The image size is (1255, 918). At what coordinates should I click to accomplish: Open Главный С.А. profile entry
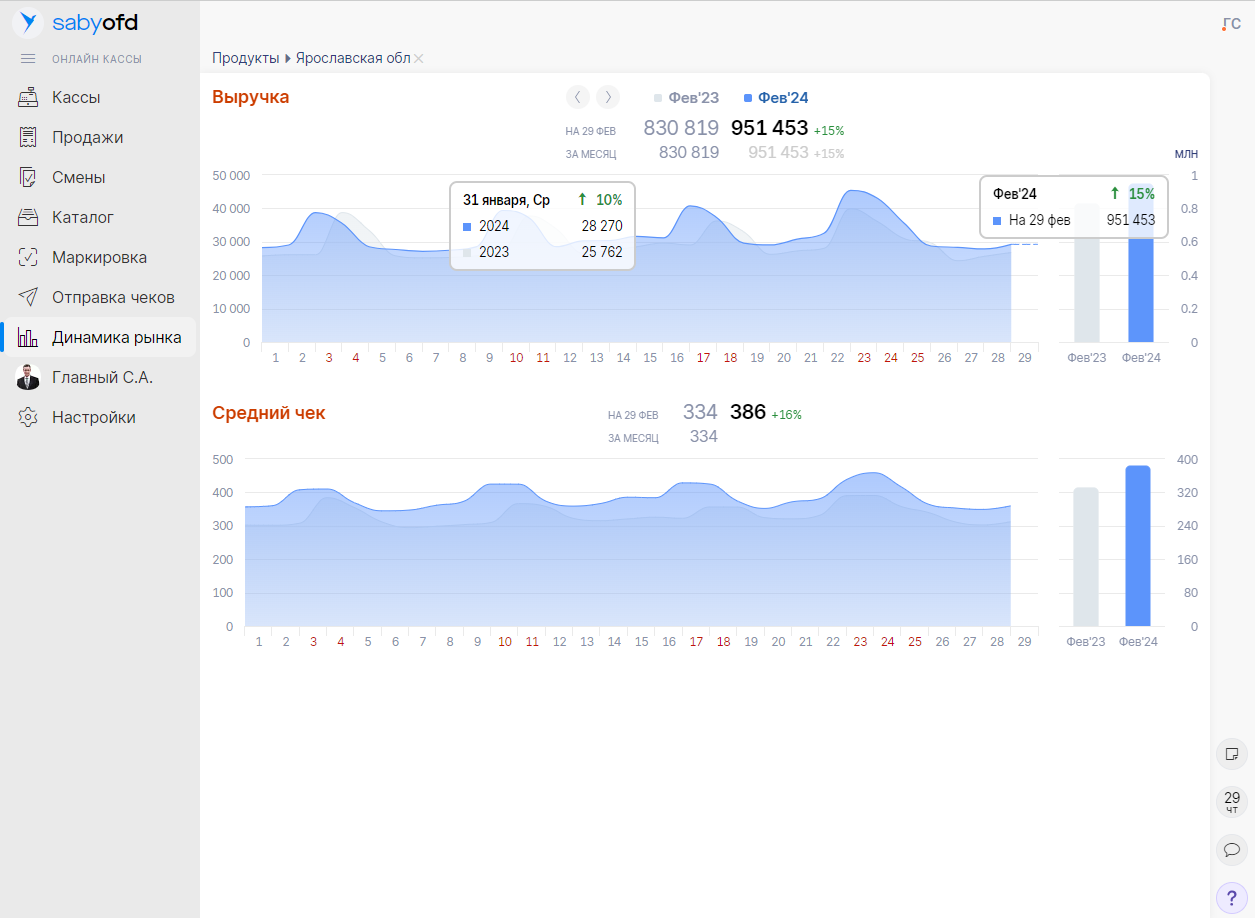(x=102, y=377)
